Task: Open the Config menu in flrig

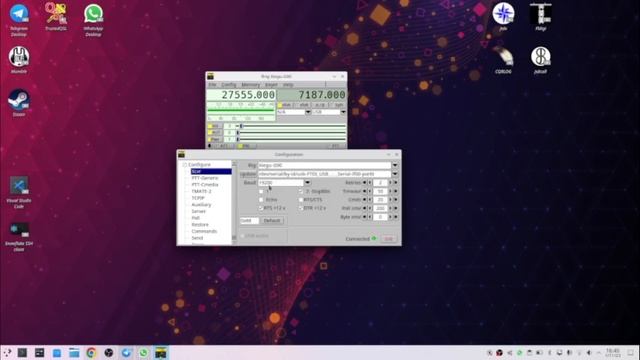Action: tap(229, 85)
